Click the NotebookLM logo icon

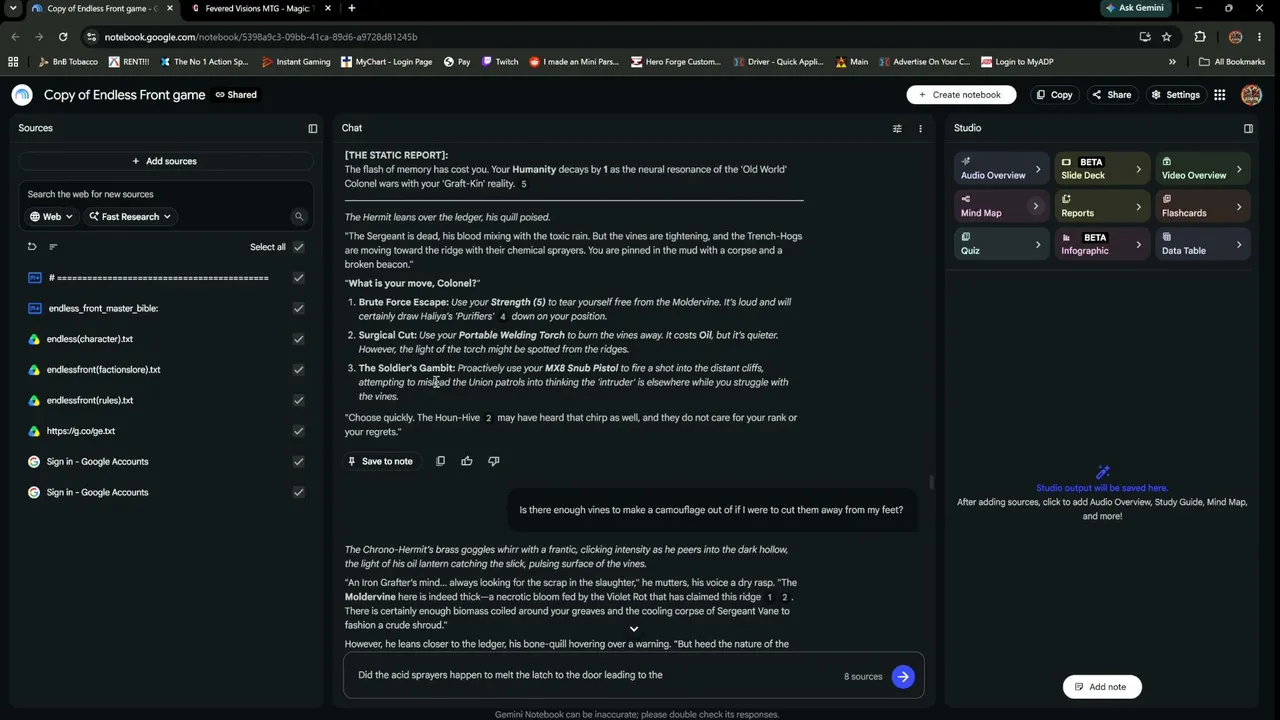(x=22, y=95)
